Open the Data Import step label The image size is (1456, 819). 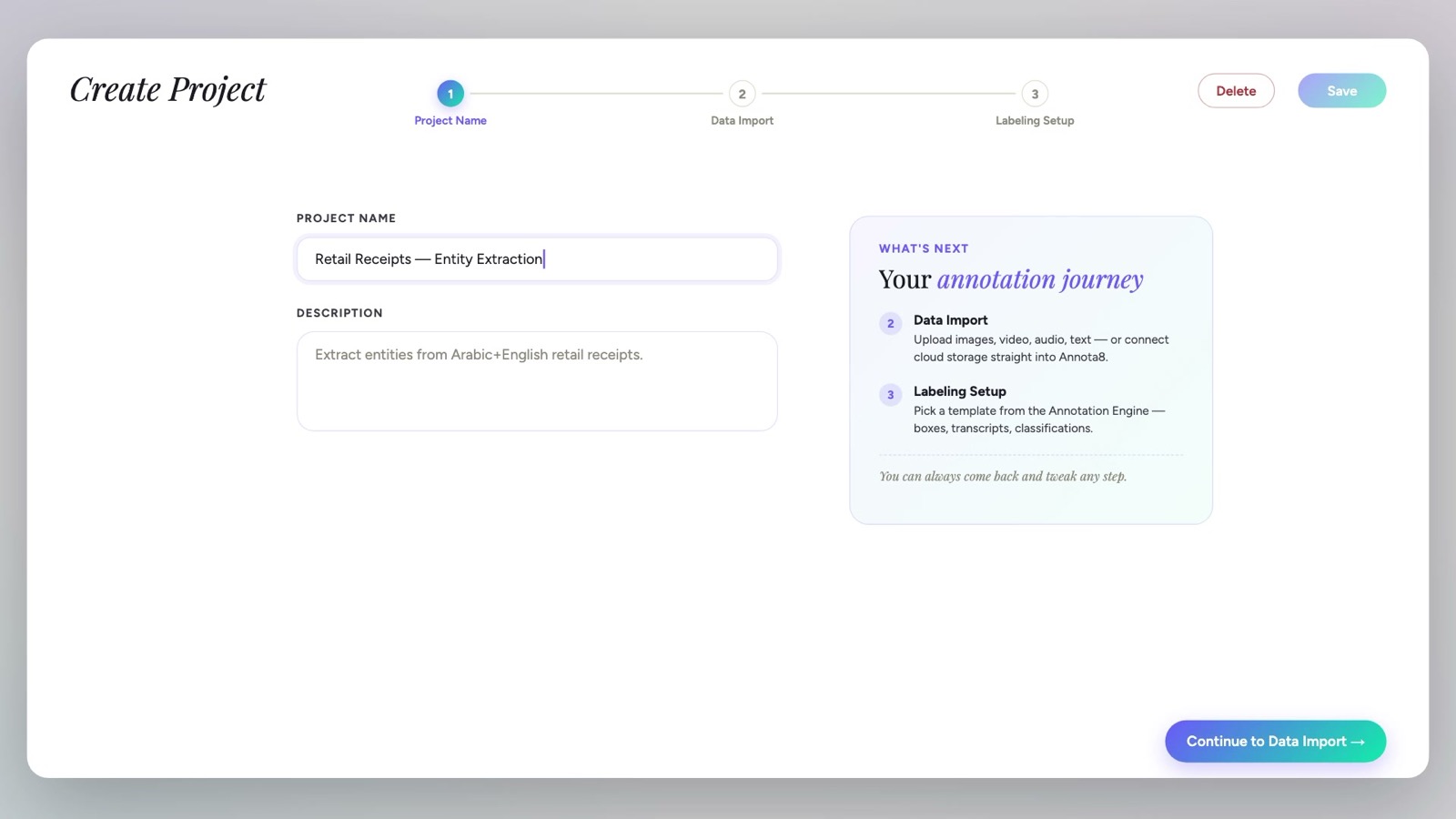pos(743,120)
